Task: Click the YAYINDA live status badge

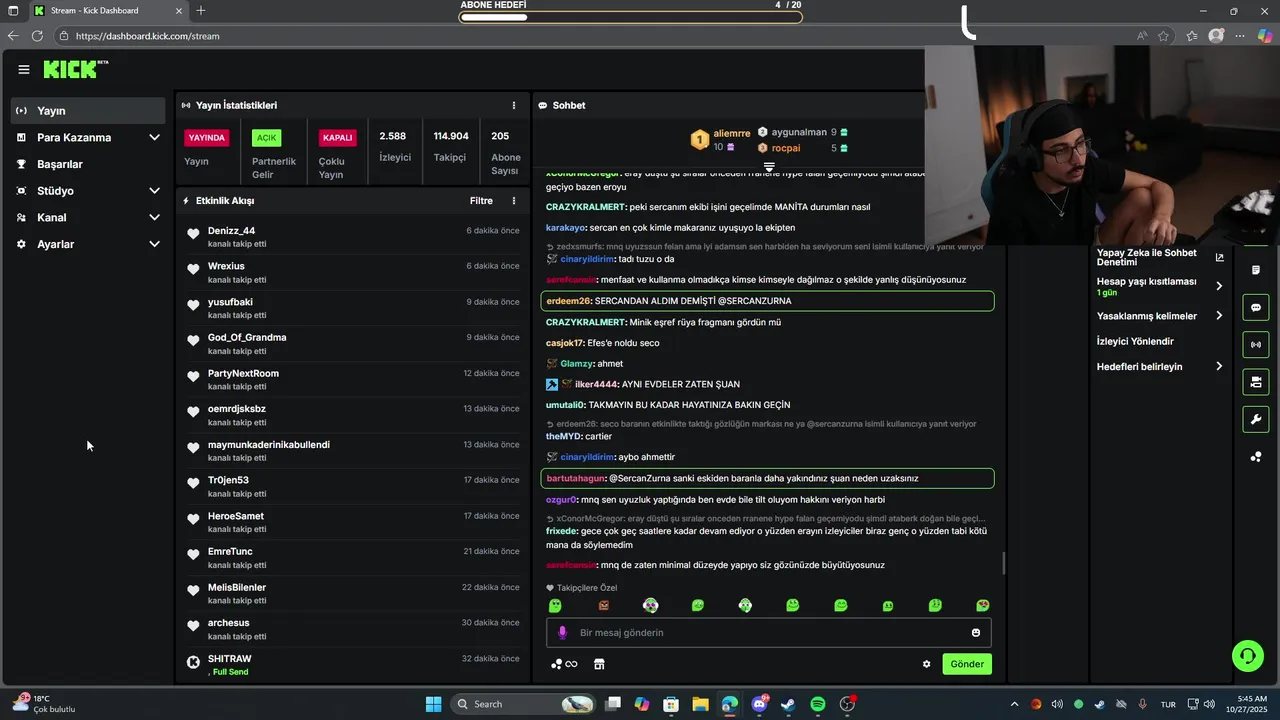Action: click(207, 138)
